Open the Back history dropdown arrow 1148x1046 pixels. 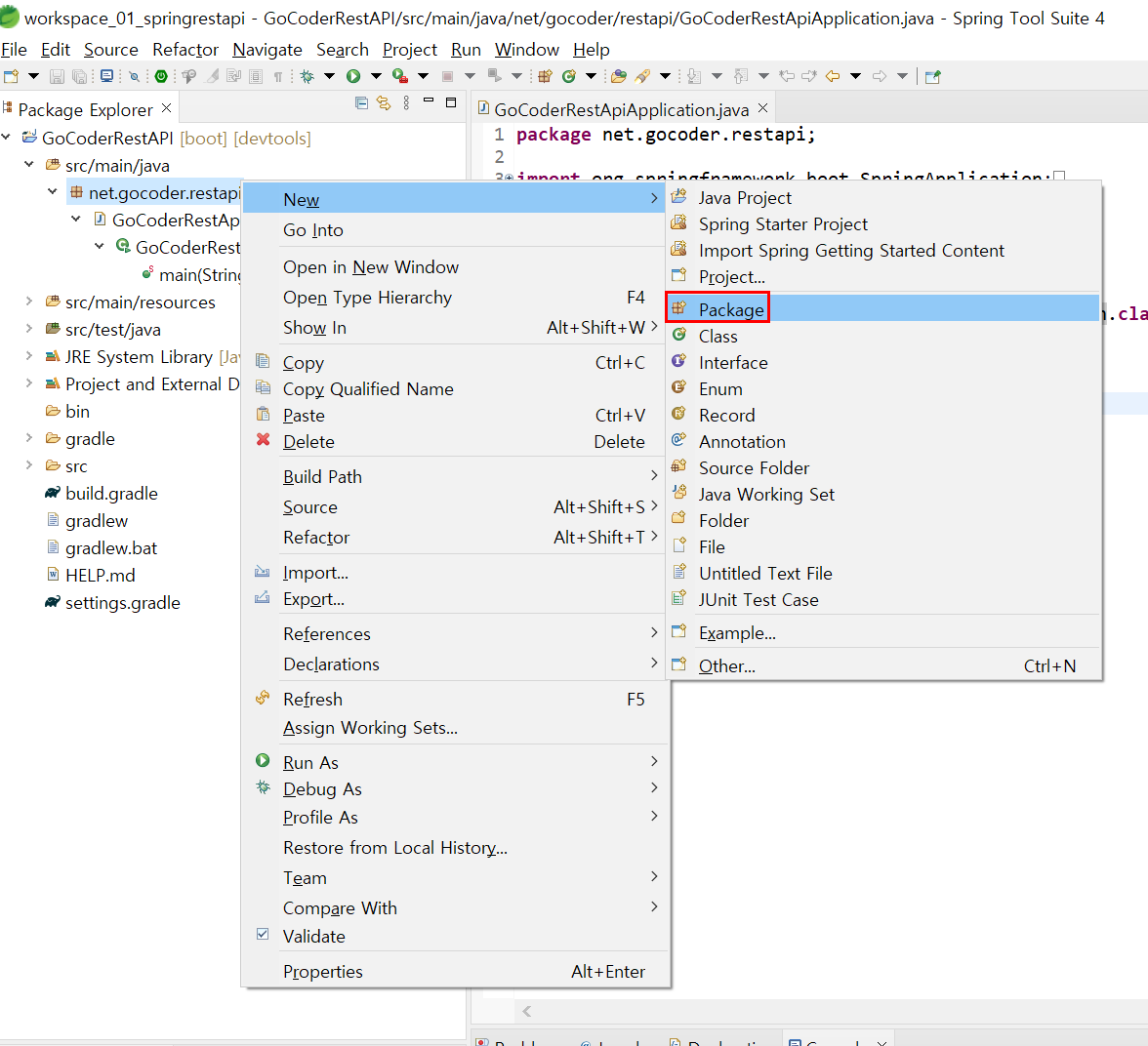pyautogui.click(x=855, y=76)
